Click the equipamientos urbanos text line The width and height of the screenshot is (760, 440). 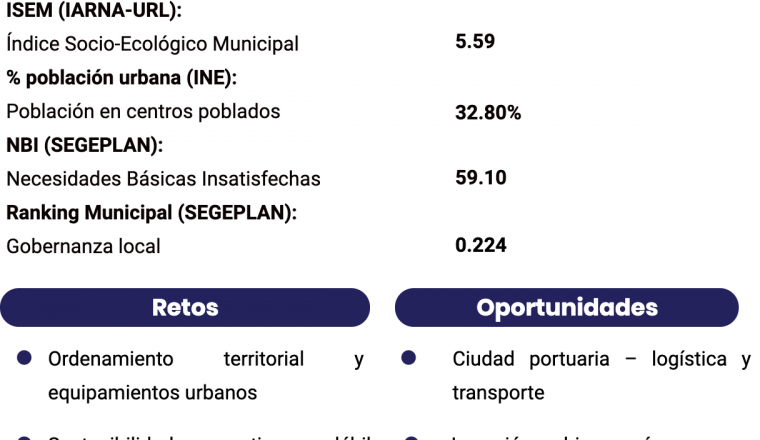(152, 393)
